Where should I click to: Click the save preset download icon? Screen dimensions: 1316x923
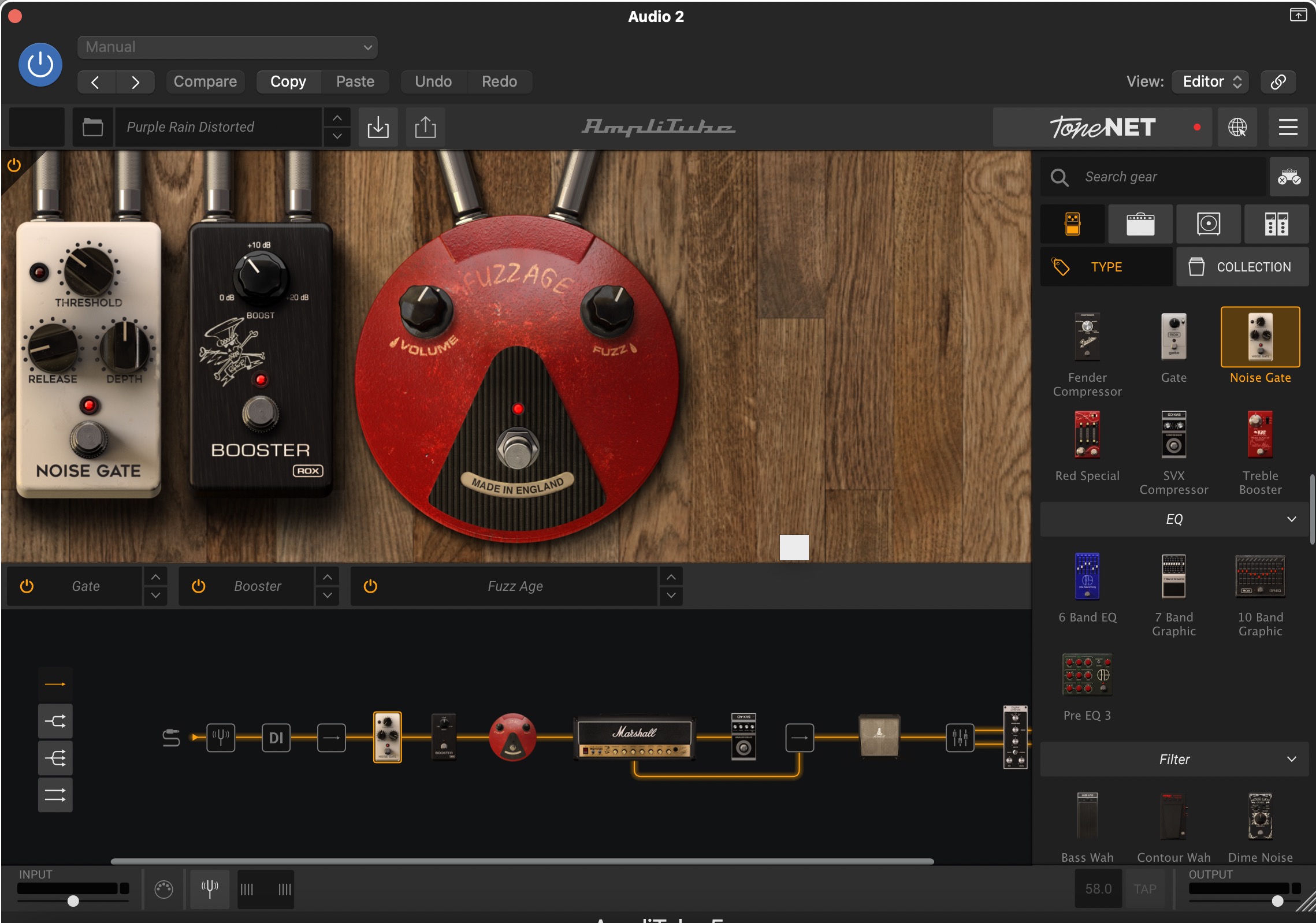(378, 127)
